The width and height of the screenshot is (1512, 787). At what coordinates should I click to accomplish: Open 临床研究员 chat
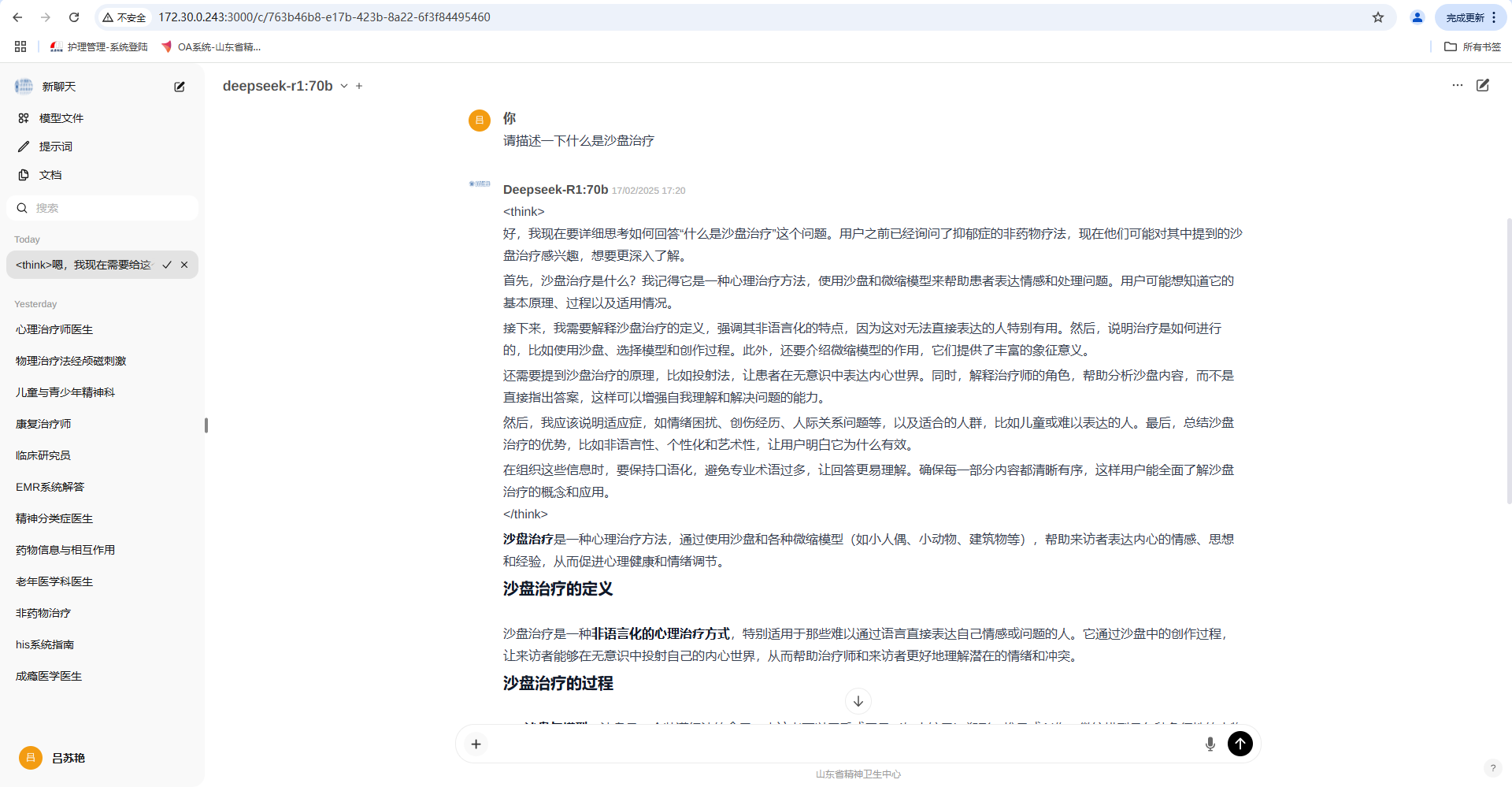coord(102,455)
